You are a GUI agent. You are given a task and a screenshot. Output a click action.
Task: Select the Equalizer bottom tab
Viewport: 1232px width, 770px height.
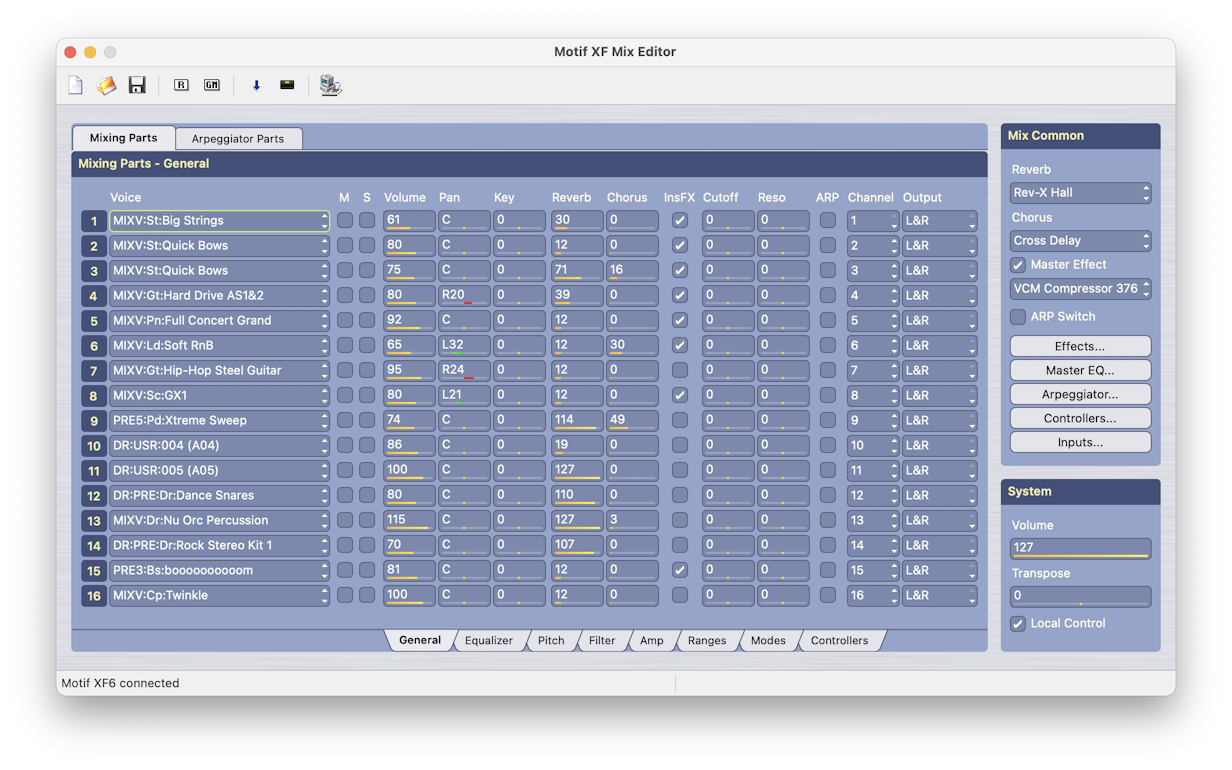(488, 641)
